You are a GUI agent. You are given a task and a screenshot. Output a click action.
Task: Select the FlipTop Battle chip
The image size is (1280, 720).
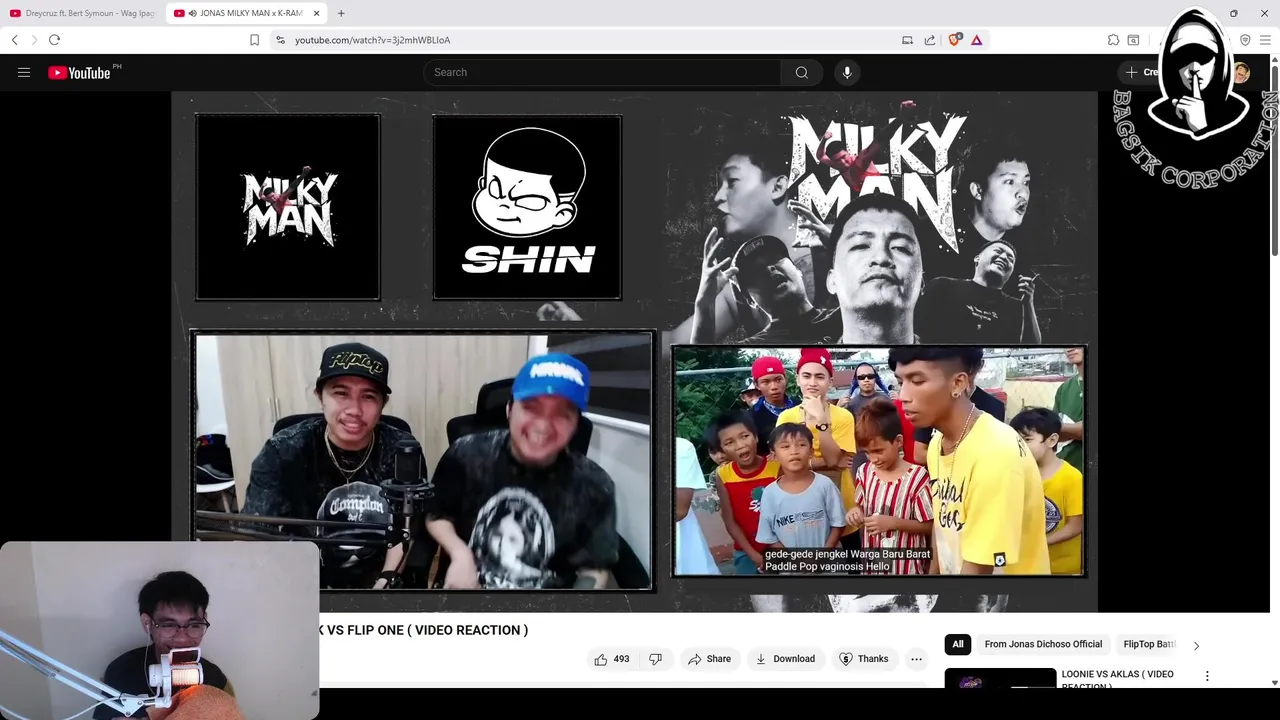click(x=1150, y=644)
